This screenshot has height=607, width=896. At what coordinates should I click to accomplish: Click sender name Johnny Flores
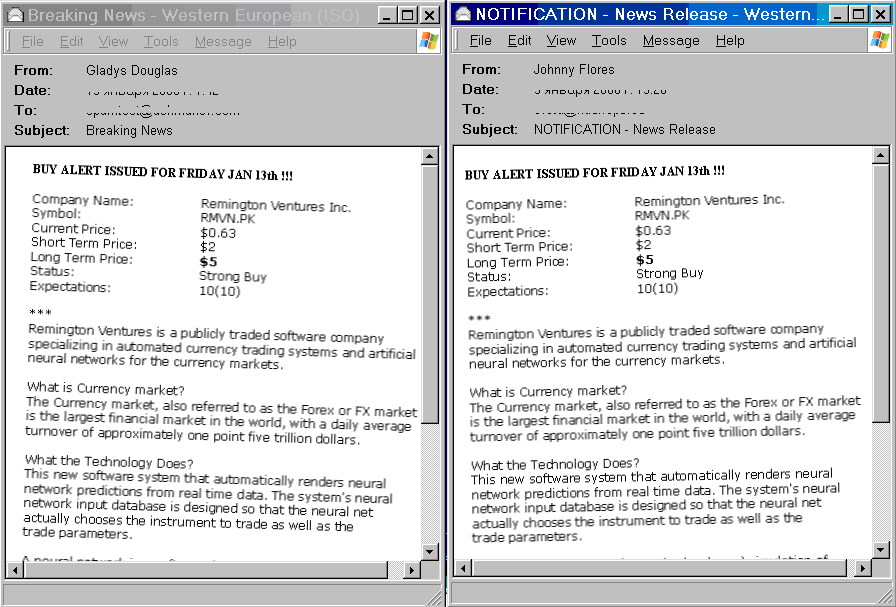click(x=574, y=69)
